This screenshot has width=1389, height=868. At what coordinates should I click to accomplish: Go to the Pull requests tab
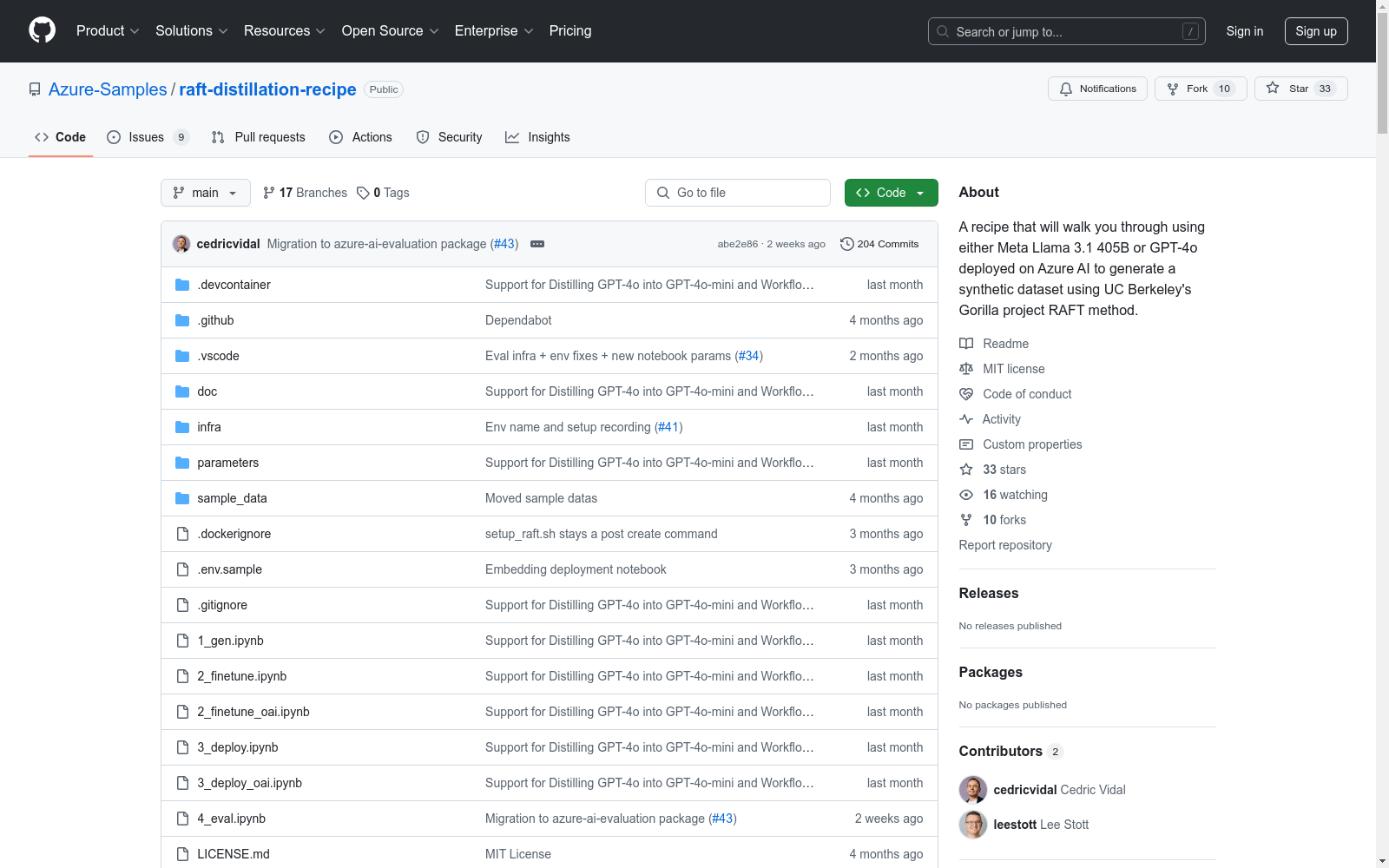(259, 137)
